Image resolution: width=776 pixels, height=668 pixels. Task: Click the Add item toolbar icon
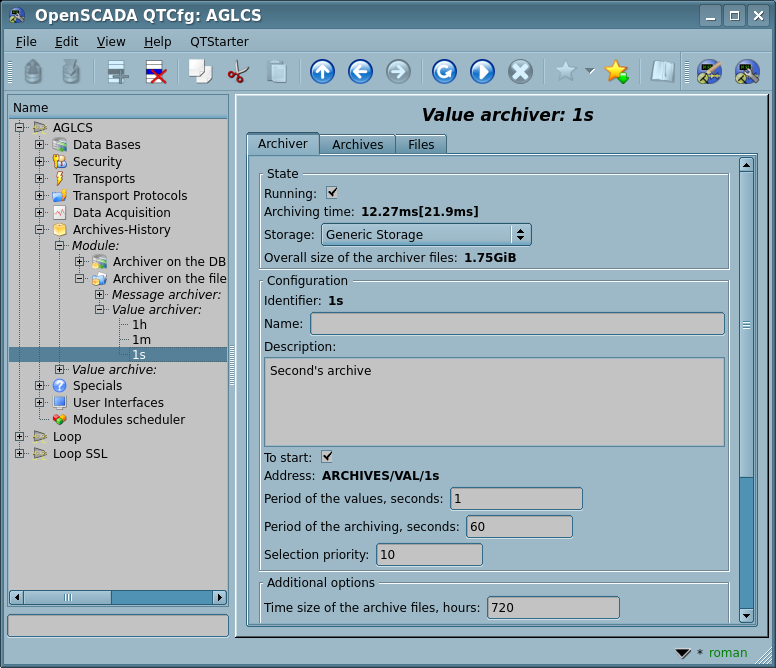click(x=118, y=71)
